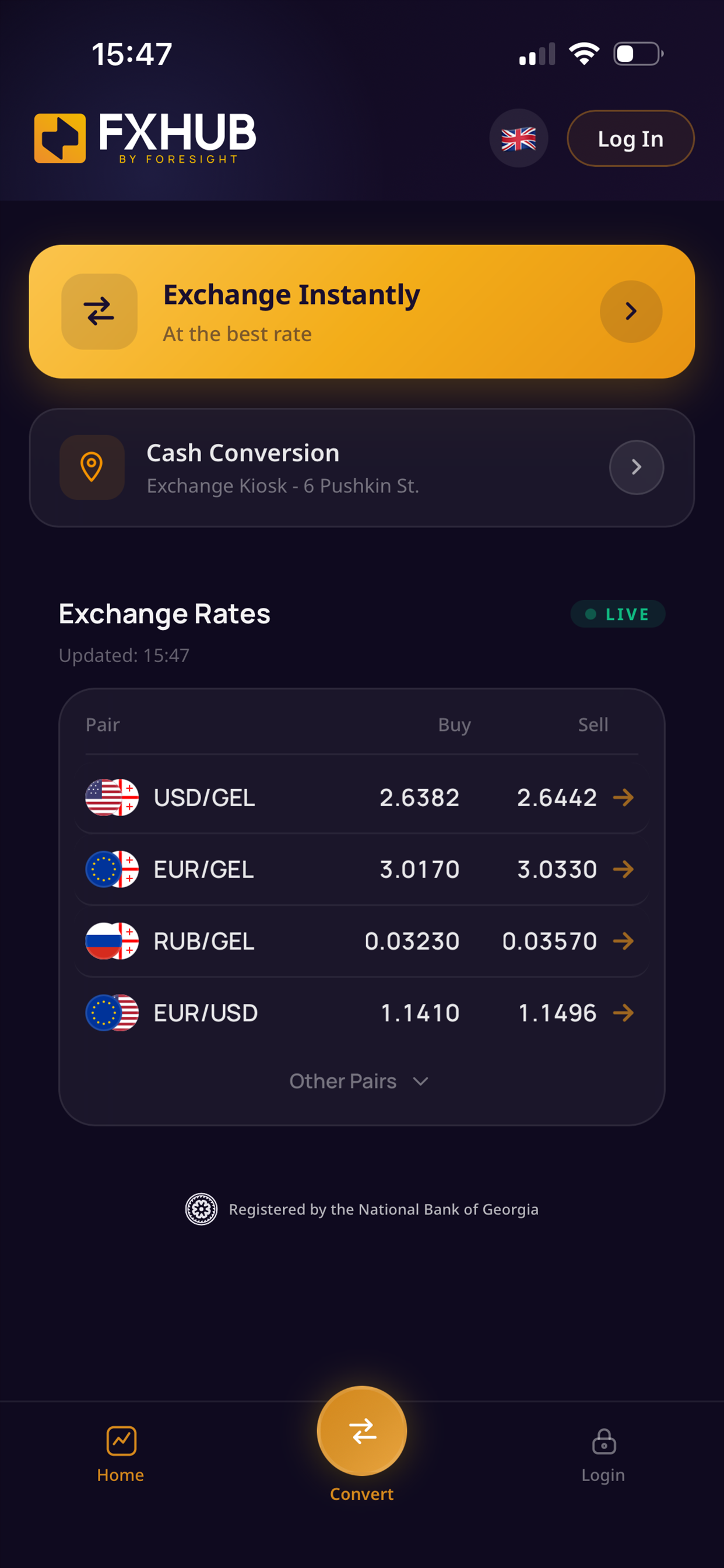724x1568 pixels.
Task: Switch to the Login tab
Action: point(603,1455)
